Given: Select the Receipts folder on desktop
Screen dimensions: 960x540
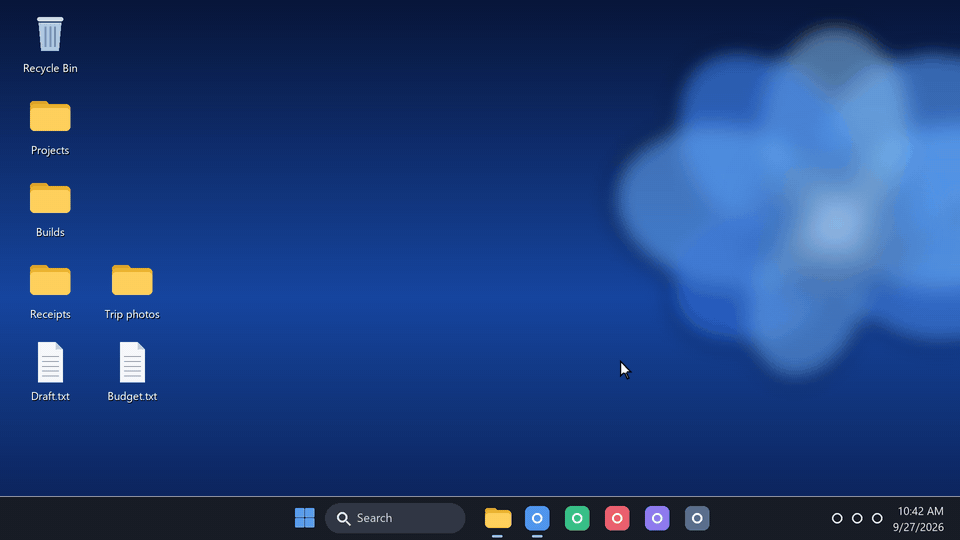Looking at the screenshot, I should coord(50,290).
